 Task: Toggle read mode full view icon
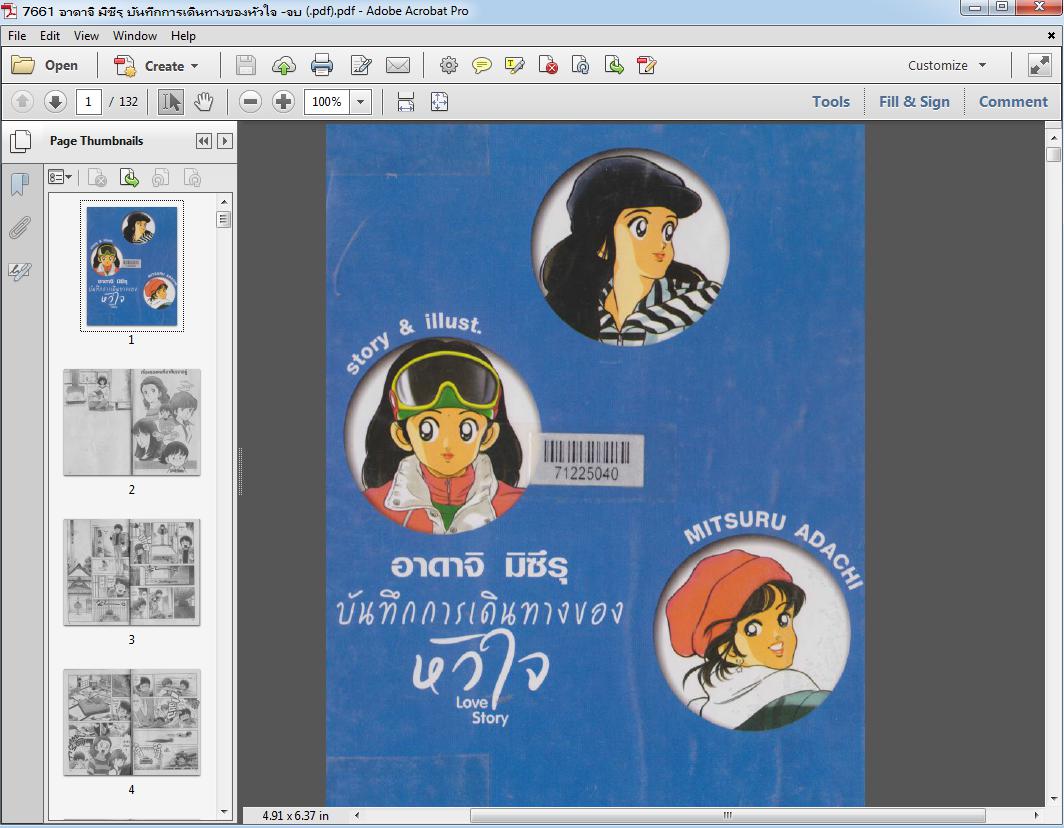click(1040, 65)
